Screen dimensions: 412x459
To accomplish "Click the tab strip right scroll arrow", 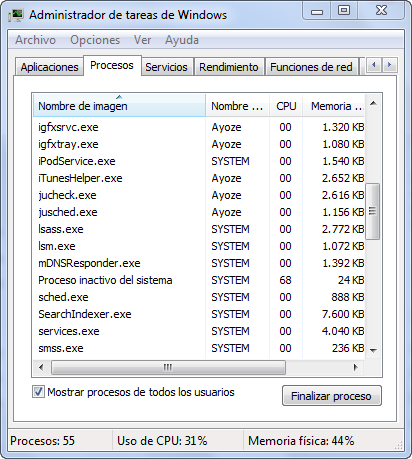I will pyautogui.click(x=389, y=65).
